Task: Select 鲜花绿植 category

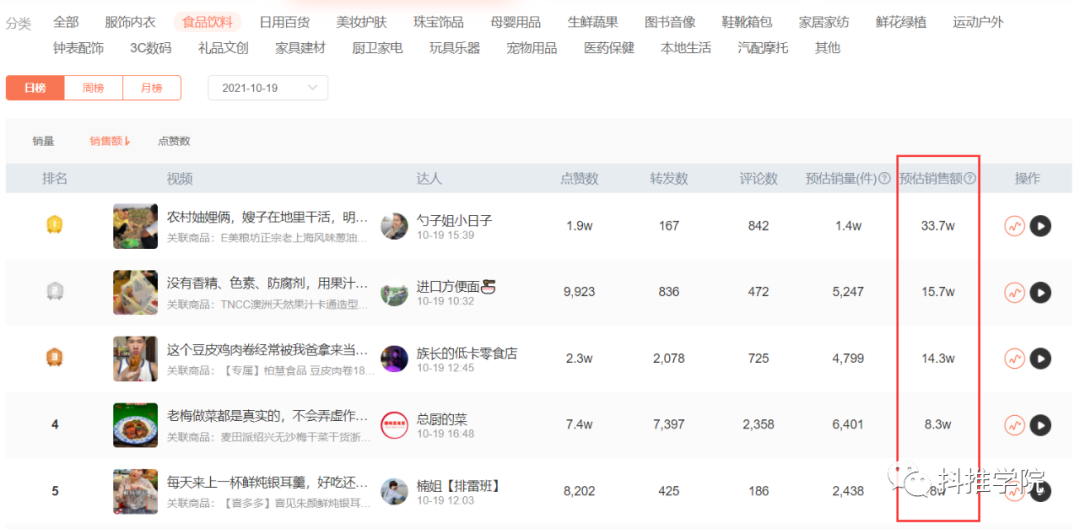Action: 902,22
